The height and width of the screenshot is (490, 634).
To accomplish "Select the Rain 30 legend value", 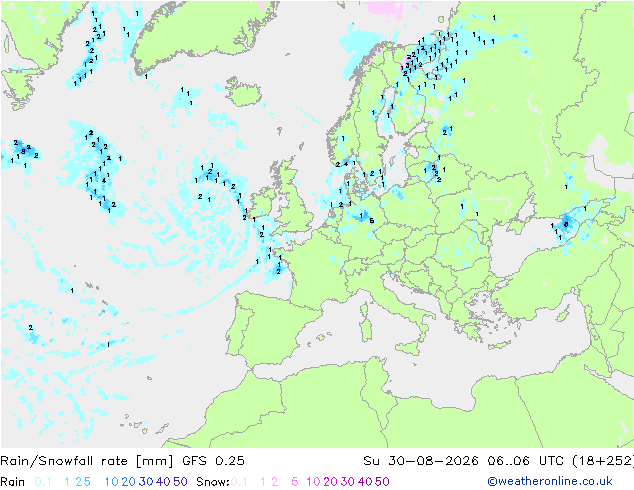I will pyautogui.click(x=146, y=482).
